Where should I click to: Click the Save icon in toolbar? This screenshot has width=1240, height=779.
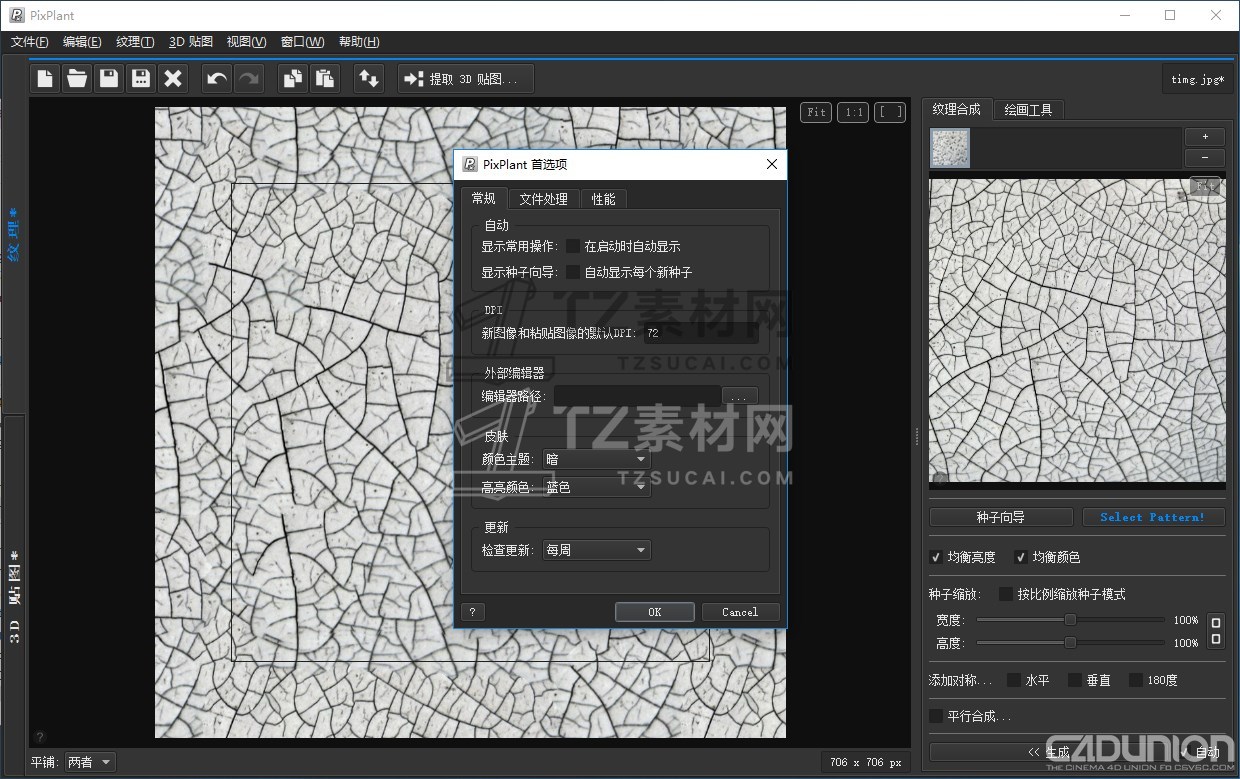click(x=109, y=78)
